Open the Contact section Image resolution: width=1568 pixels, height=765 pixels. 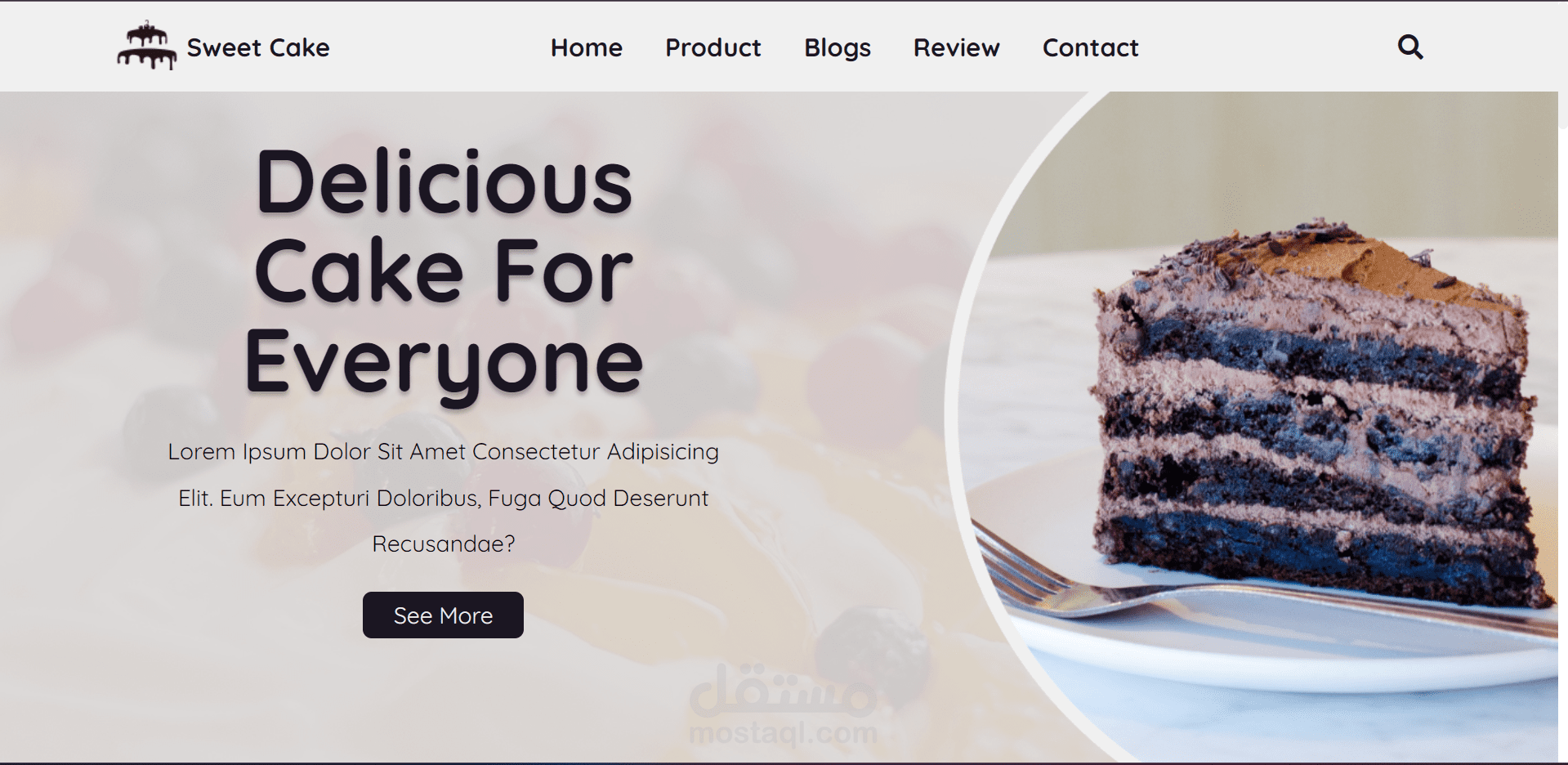pyautogui.click(x=1091, y=47)
